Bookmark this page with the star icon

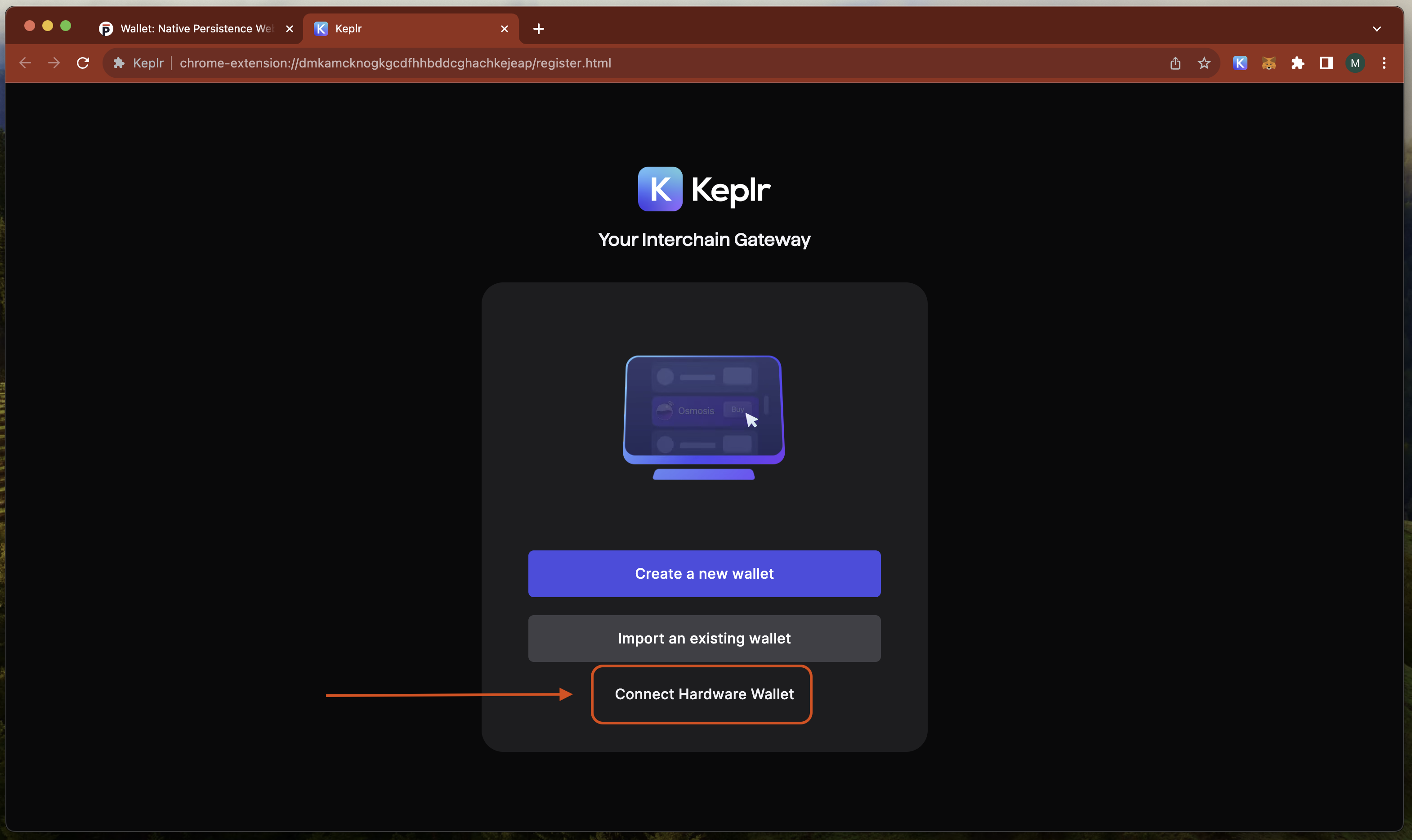[1204, 63]
